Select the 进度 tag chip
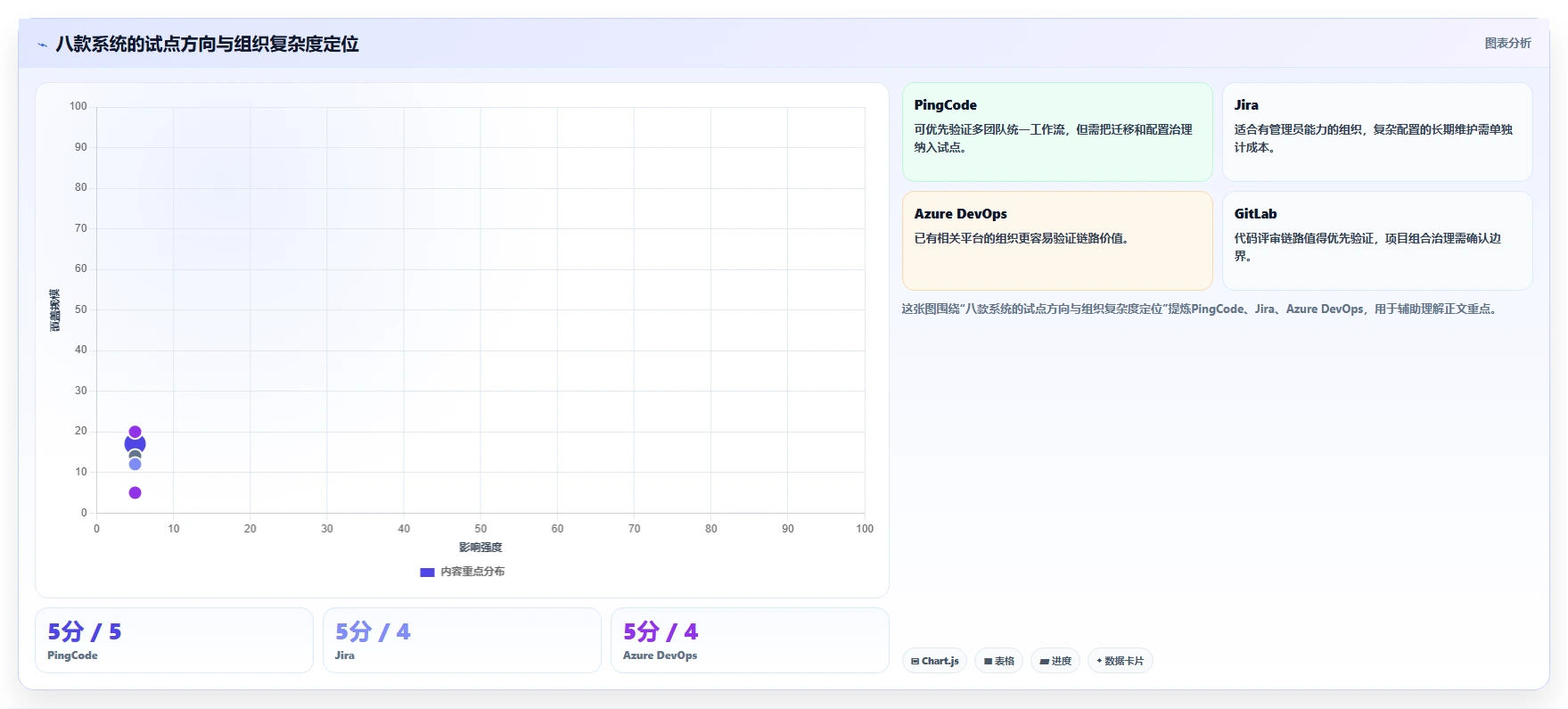1568x709 pixels. pyautogui.click(x=1055, y=661)
